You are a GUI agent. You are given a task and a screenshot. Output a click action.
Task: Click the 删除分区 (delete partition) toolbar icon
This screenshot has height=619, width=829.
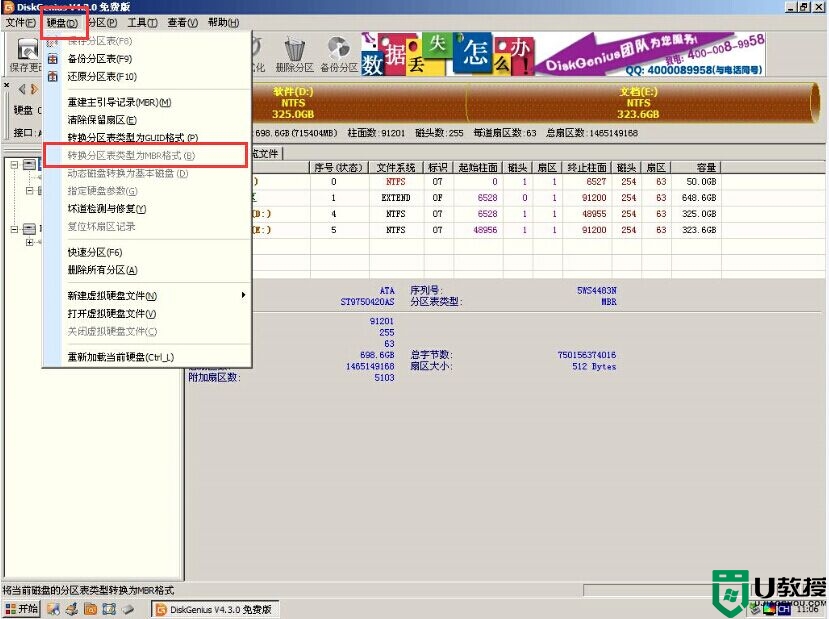click(294, 54)
